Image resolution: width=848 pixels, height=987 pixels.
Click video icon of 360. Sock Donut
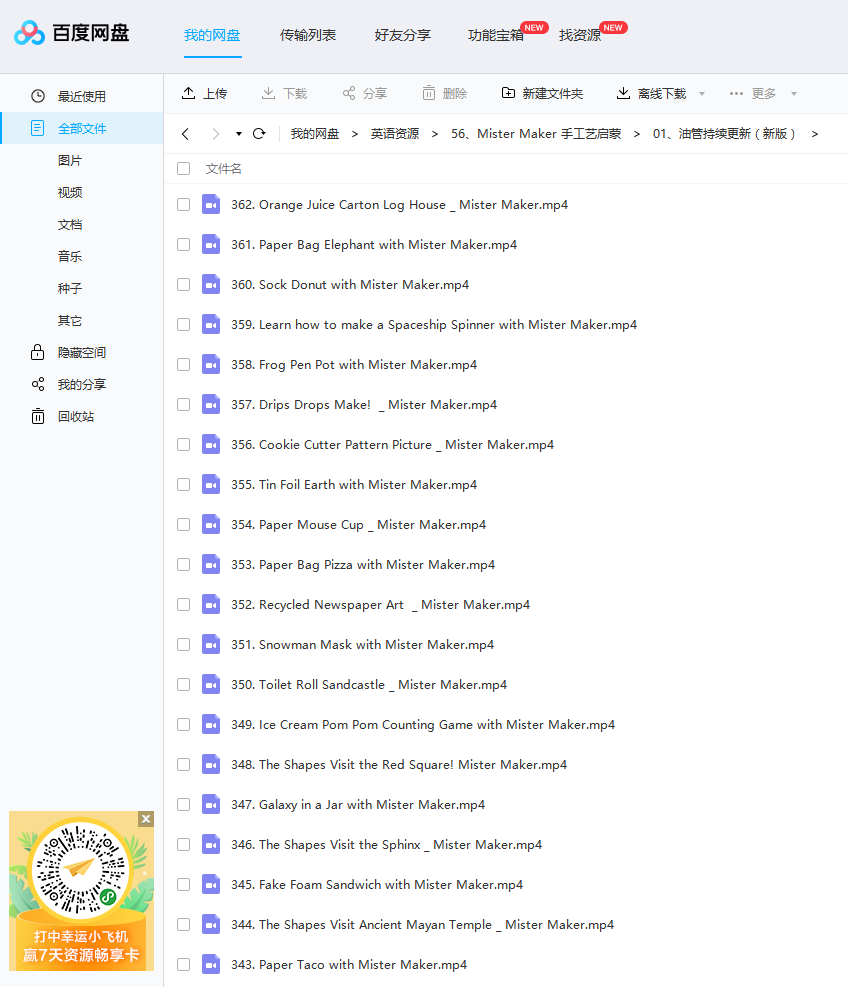pyautogui.click(x=211, y=285)
